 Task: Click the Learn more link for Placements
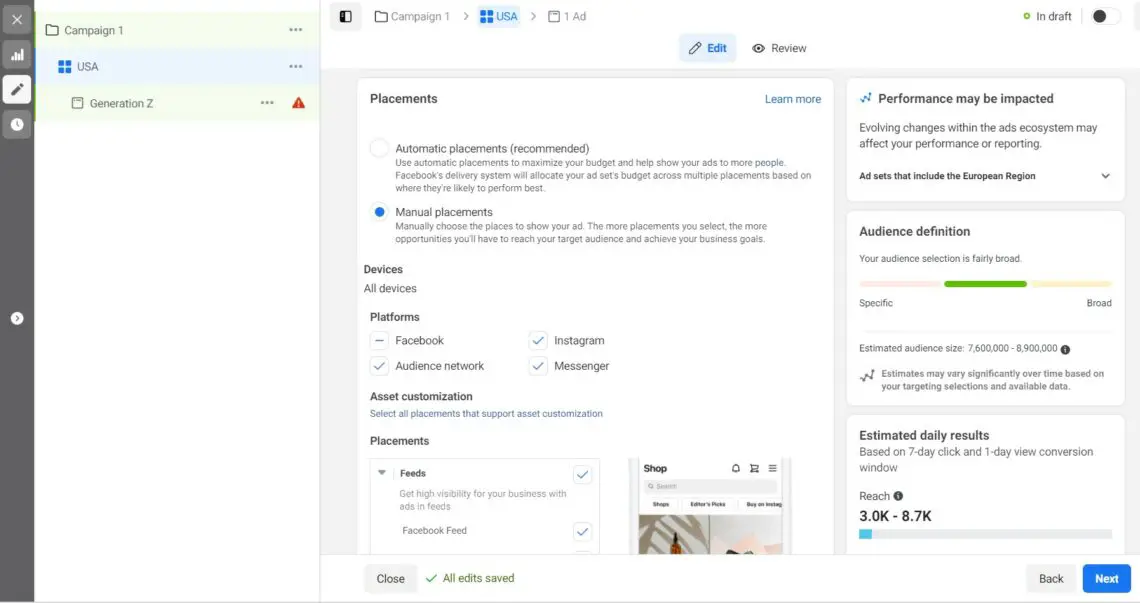point(793,98)
